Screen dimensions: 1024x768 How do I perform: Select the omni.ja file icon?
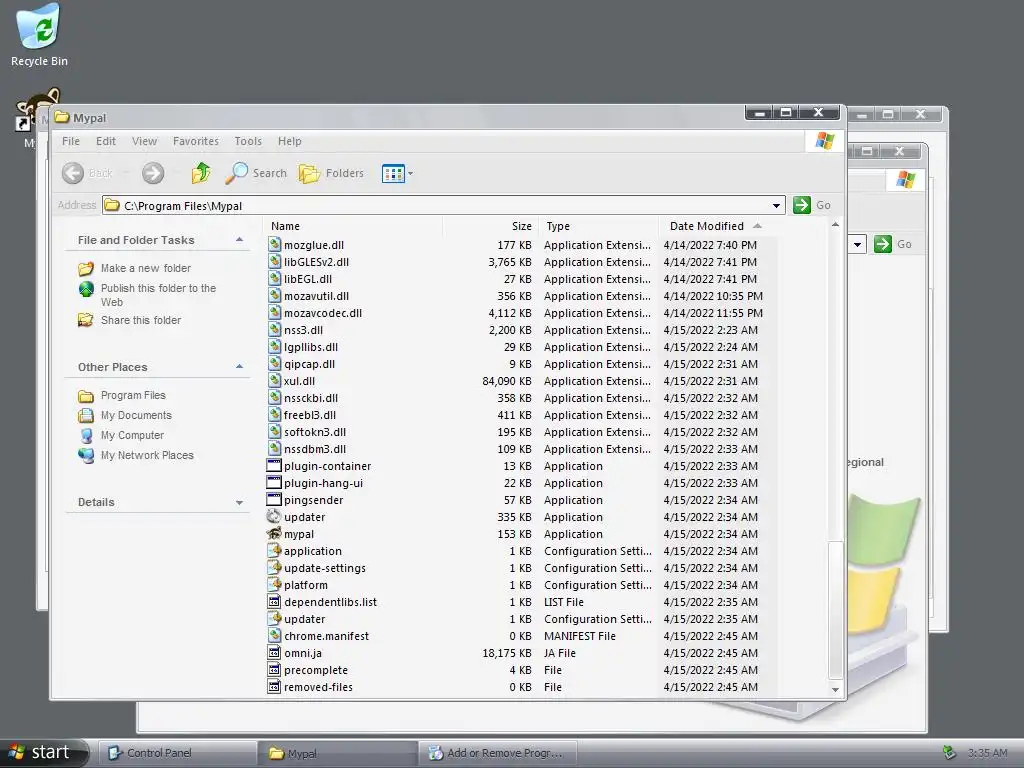tap(275, 652)
